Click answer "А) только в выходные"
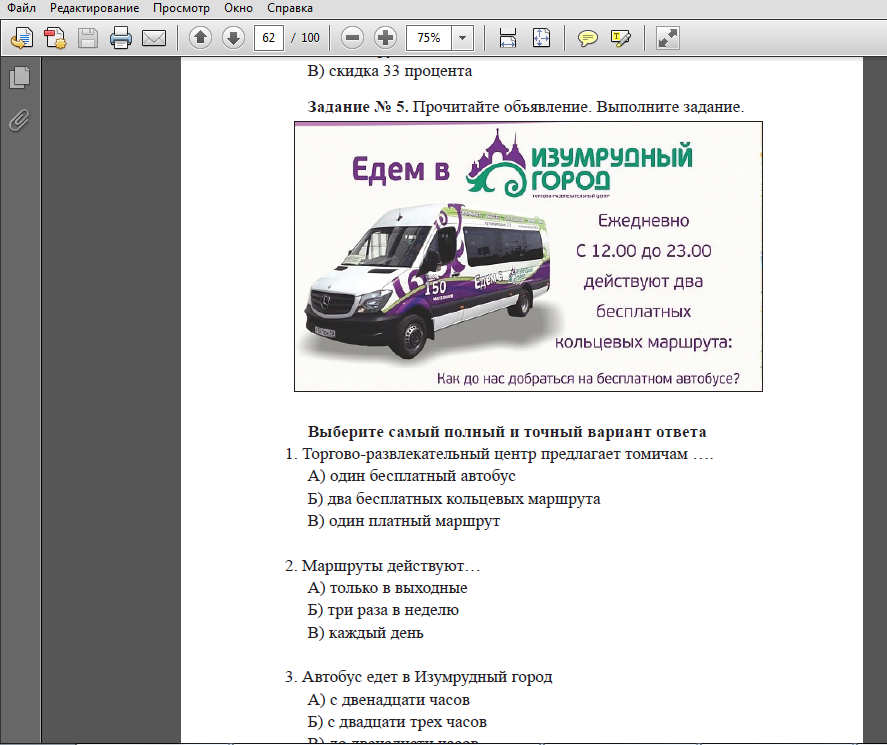 (x=387, y=588)
